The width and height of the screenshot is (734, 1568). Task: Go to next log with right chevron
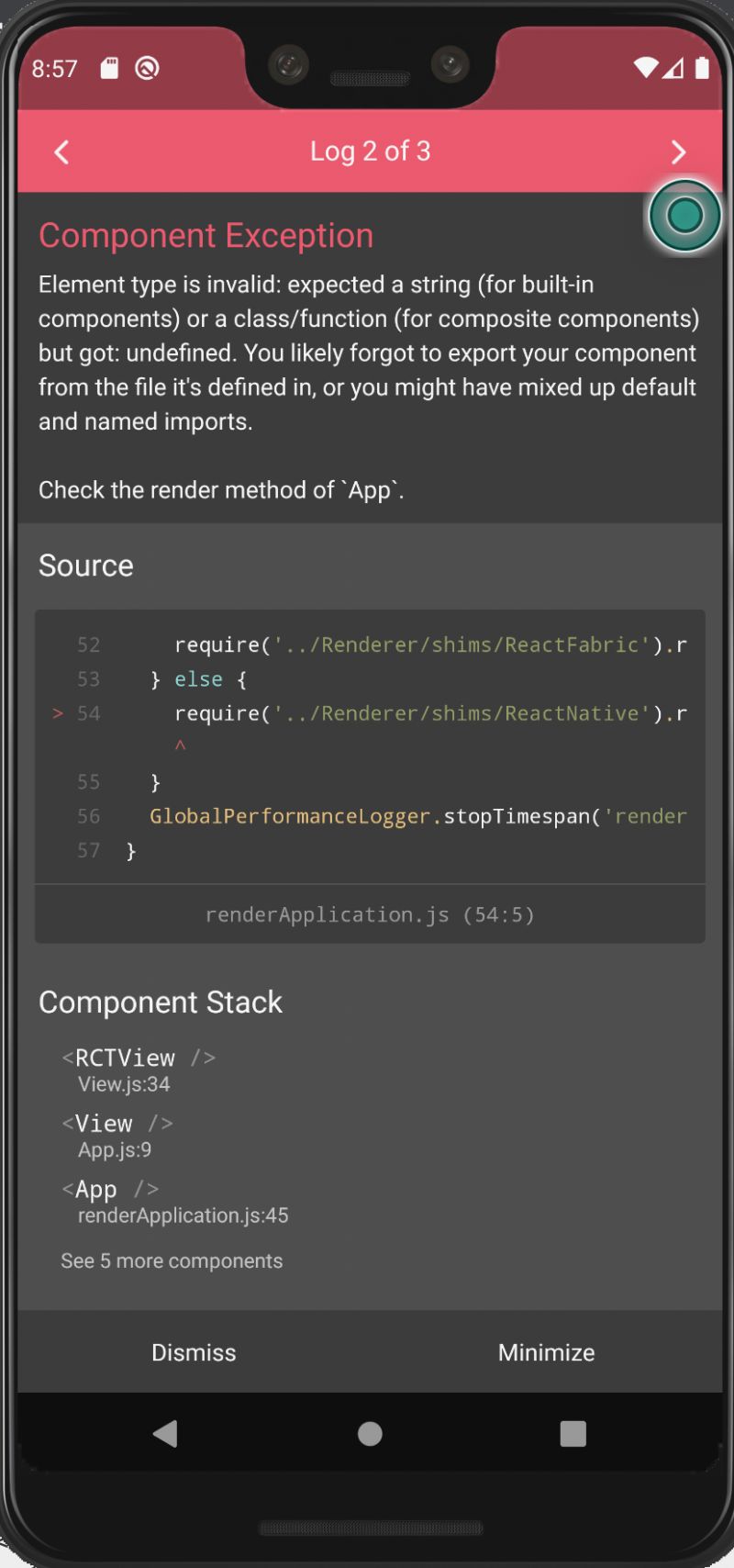tap(678, 152)
